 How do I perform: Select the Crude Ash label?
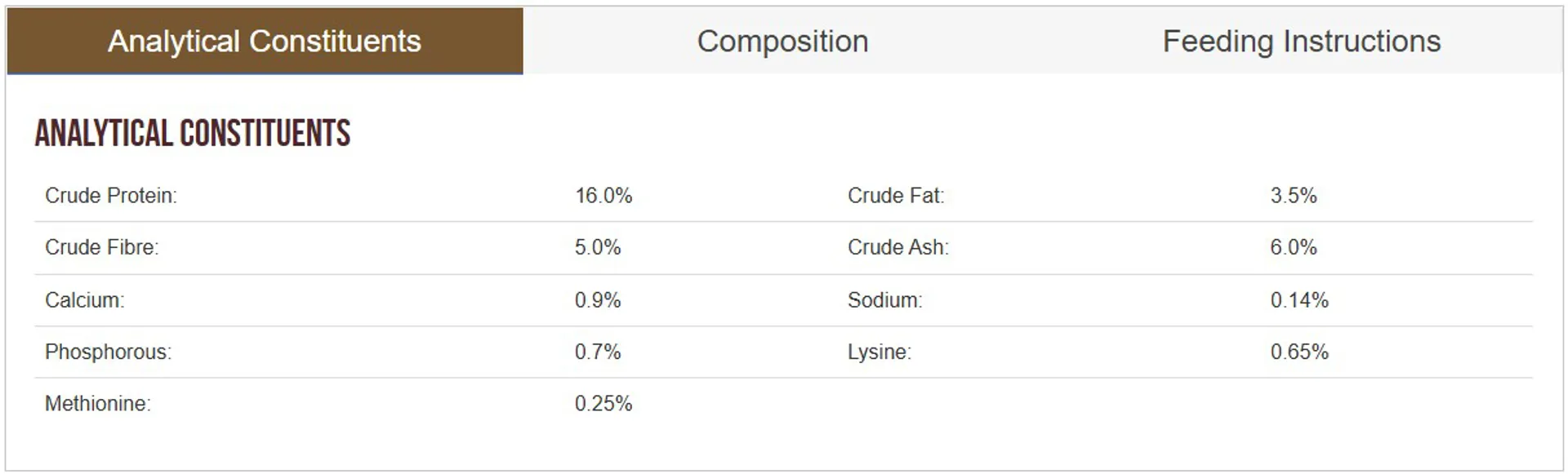point(898,247)
